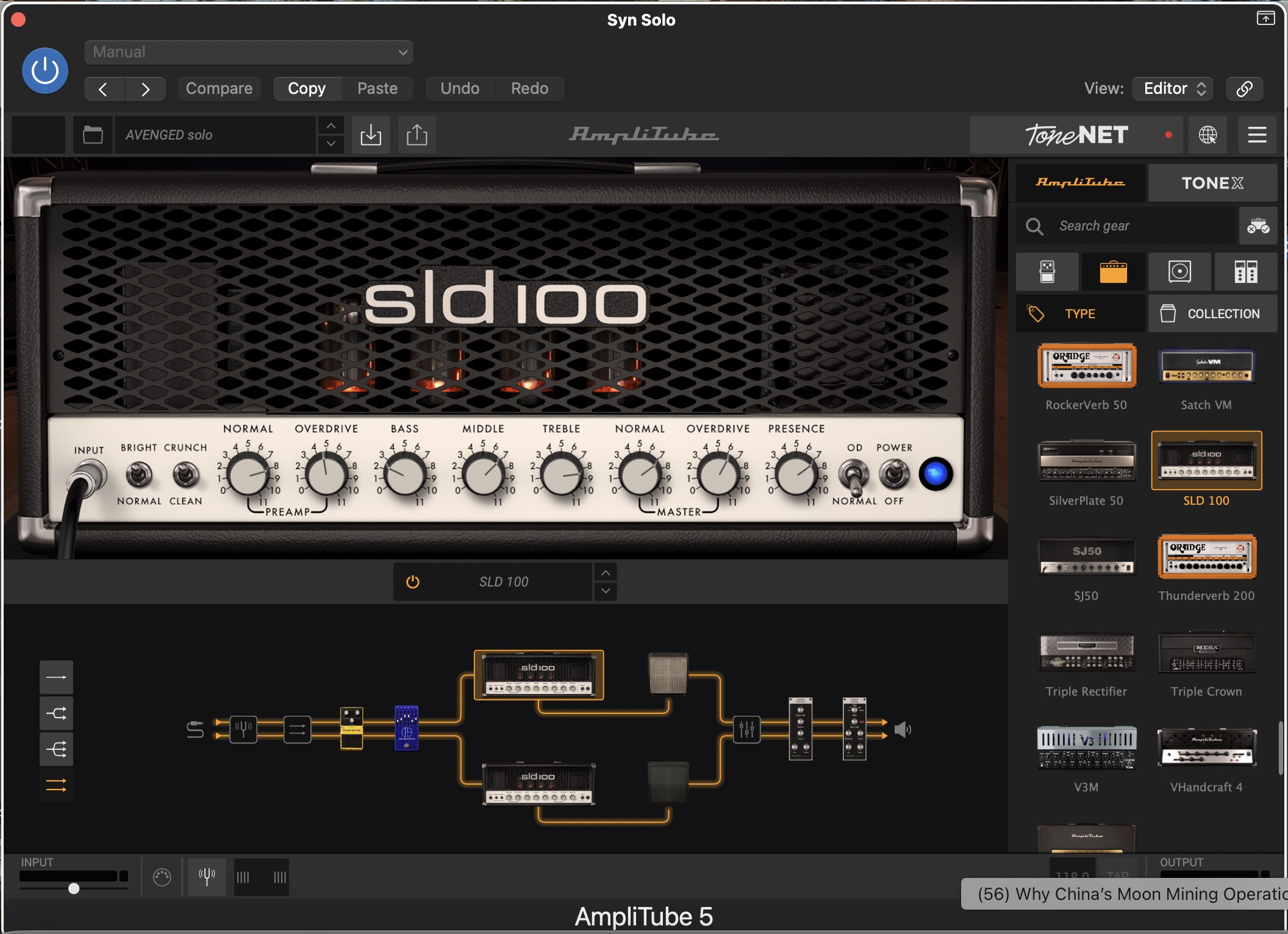The image size is (1288, 934).
Task: Select the upper cabinet in signal chain
Action: 668,674
